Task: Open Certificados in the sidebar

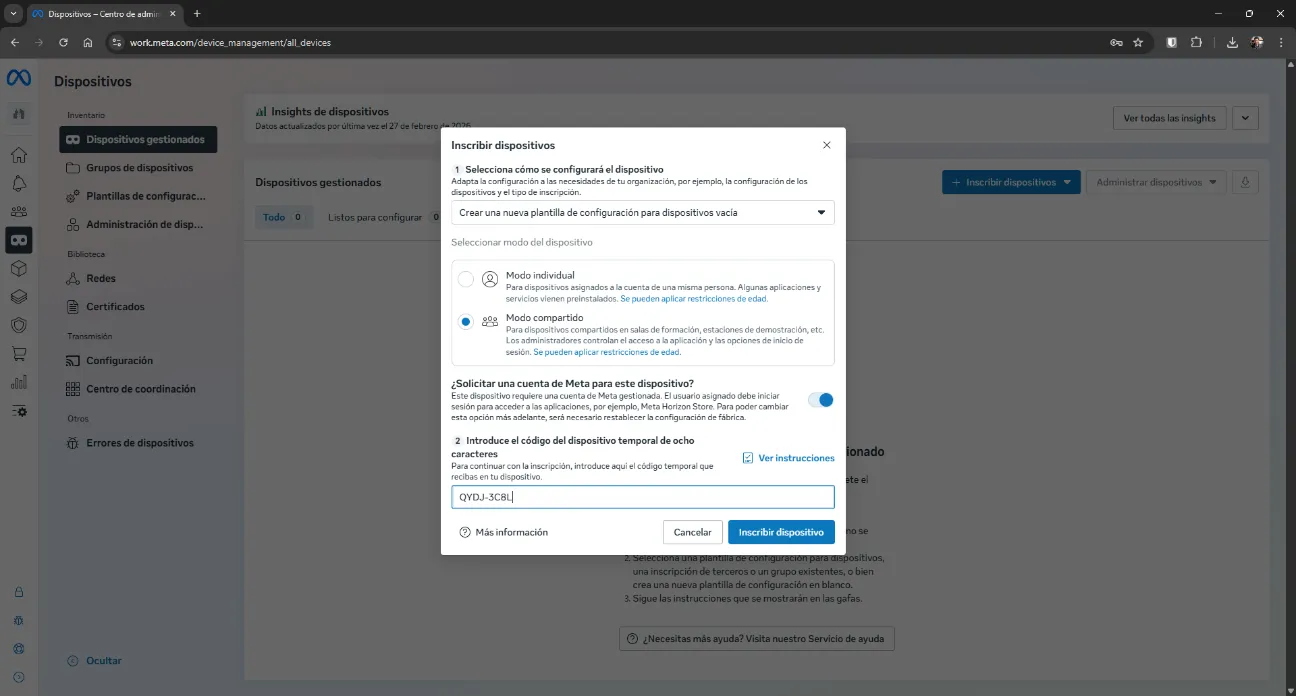Action: tap(138, 307)
